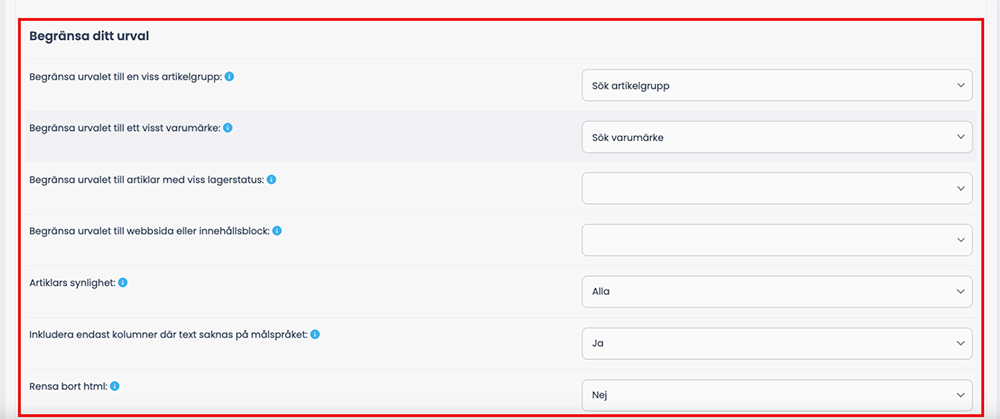
Task: Click info icon beside varumärke label
Action: point(228,128)
